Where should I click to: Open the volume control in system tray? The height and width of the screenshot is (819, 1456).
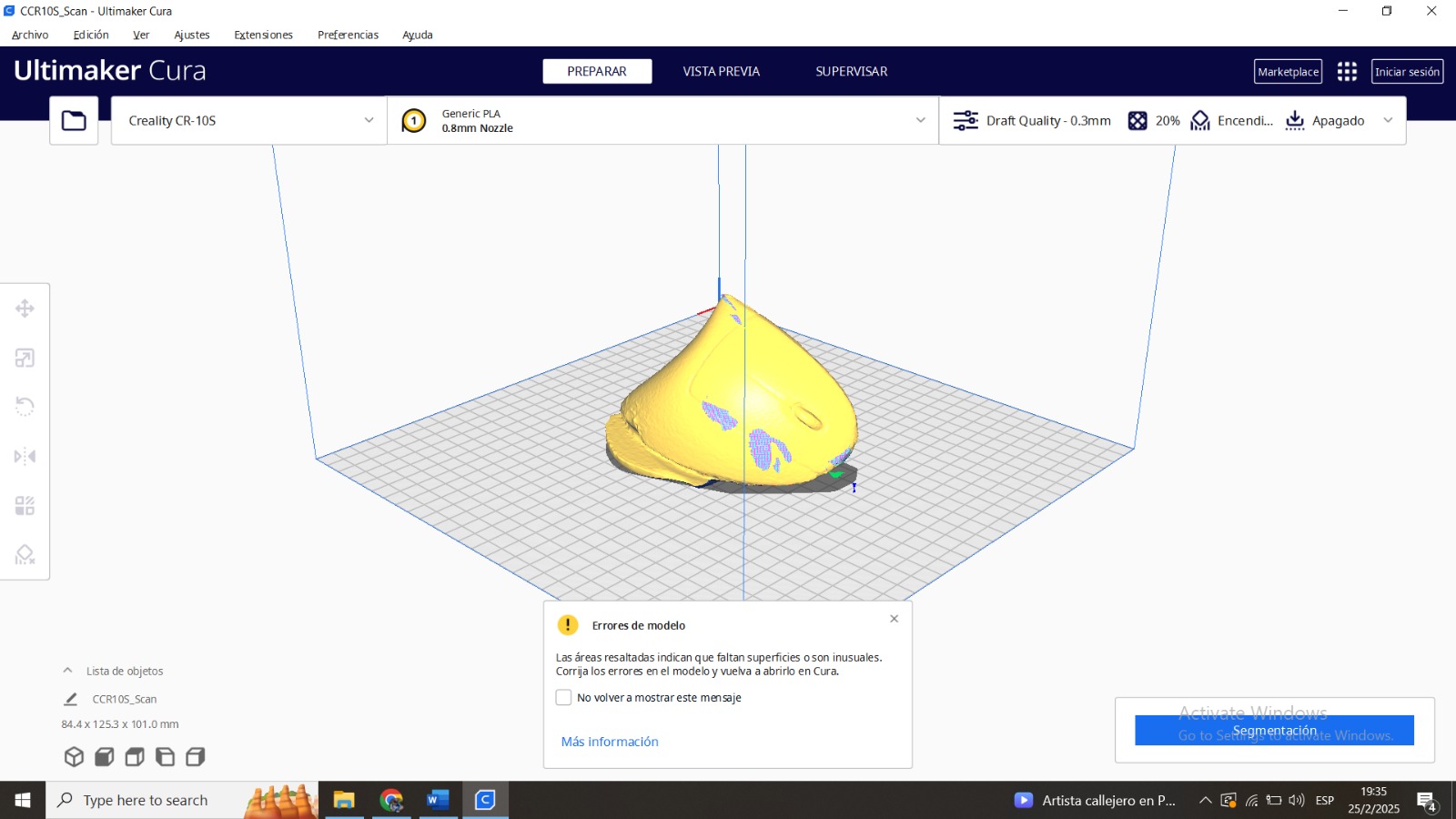pos(1297,801)
